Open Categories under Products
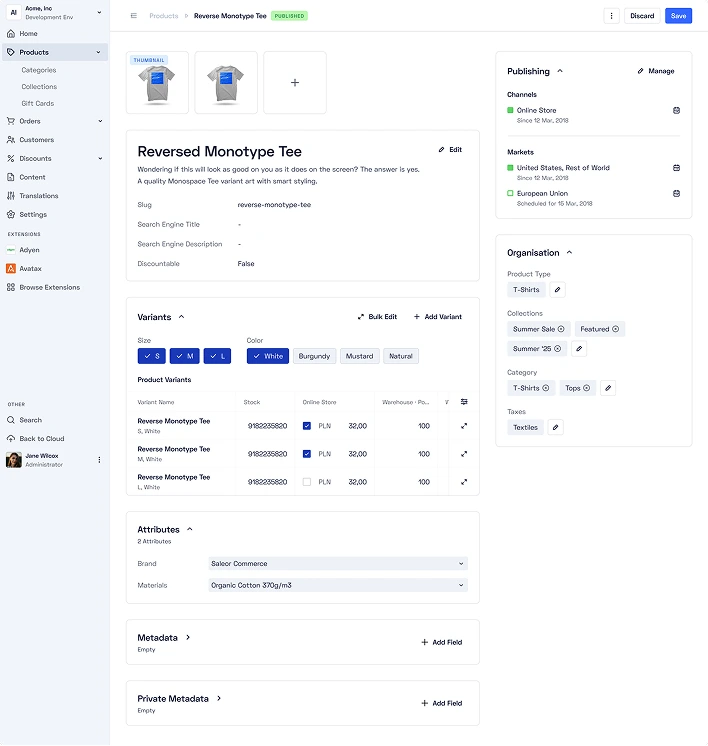The height and width of the screenshot is (746, 708). (x=39, y=70)
